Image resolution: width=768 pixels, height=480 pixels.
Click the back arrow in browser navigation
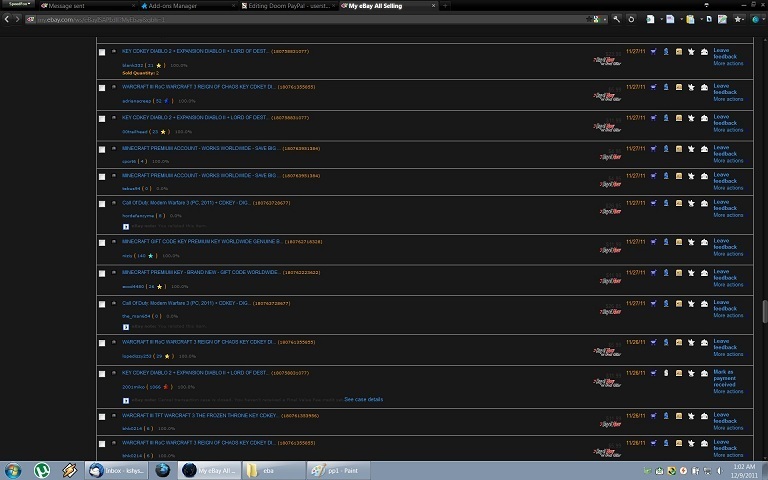(x=7, y=19)
